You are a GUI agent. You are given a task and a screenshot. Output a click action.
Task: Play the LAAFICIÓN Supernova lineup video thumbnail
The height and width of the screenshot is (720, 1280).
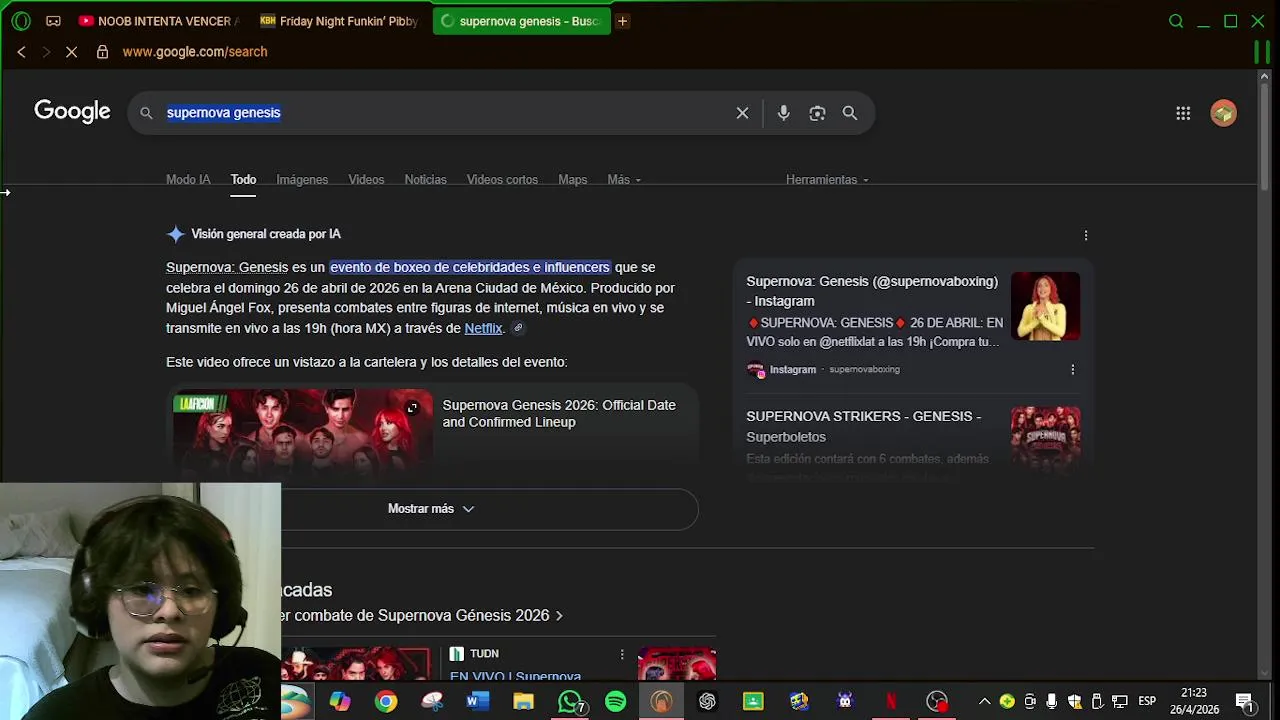[x=302, y=430]
